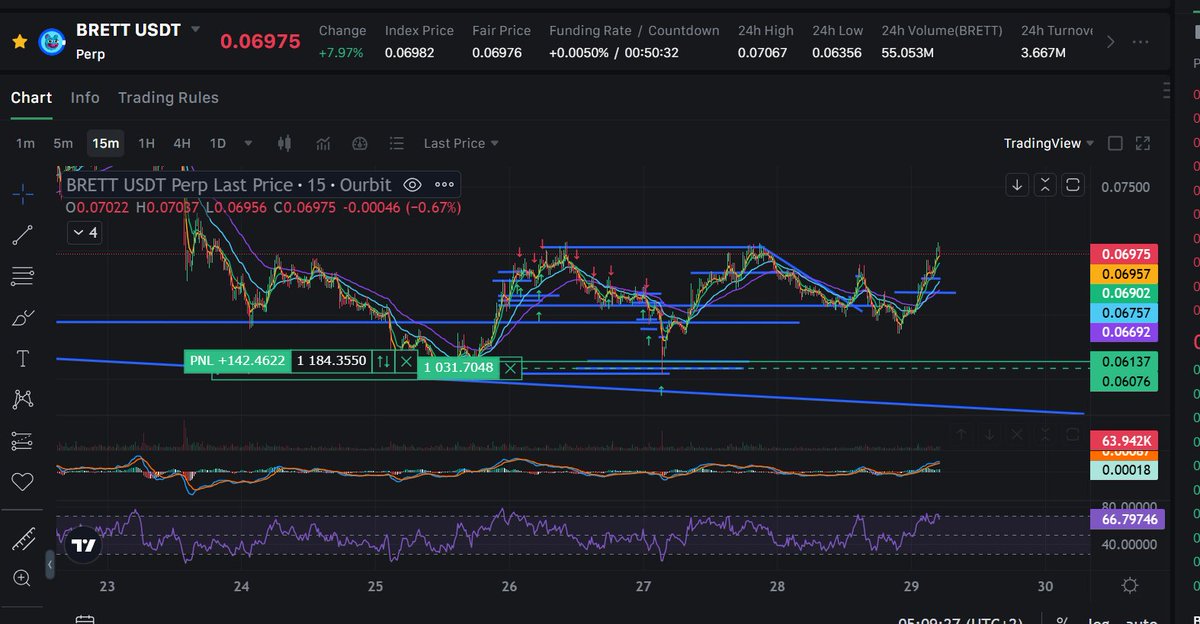Click the 0.06076 green price label
The height and width of the screenshot is (624, 1200).
(x=1125, y=381)
